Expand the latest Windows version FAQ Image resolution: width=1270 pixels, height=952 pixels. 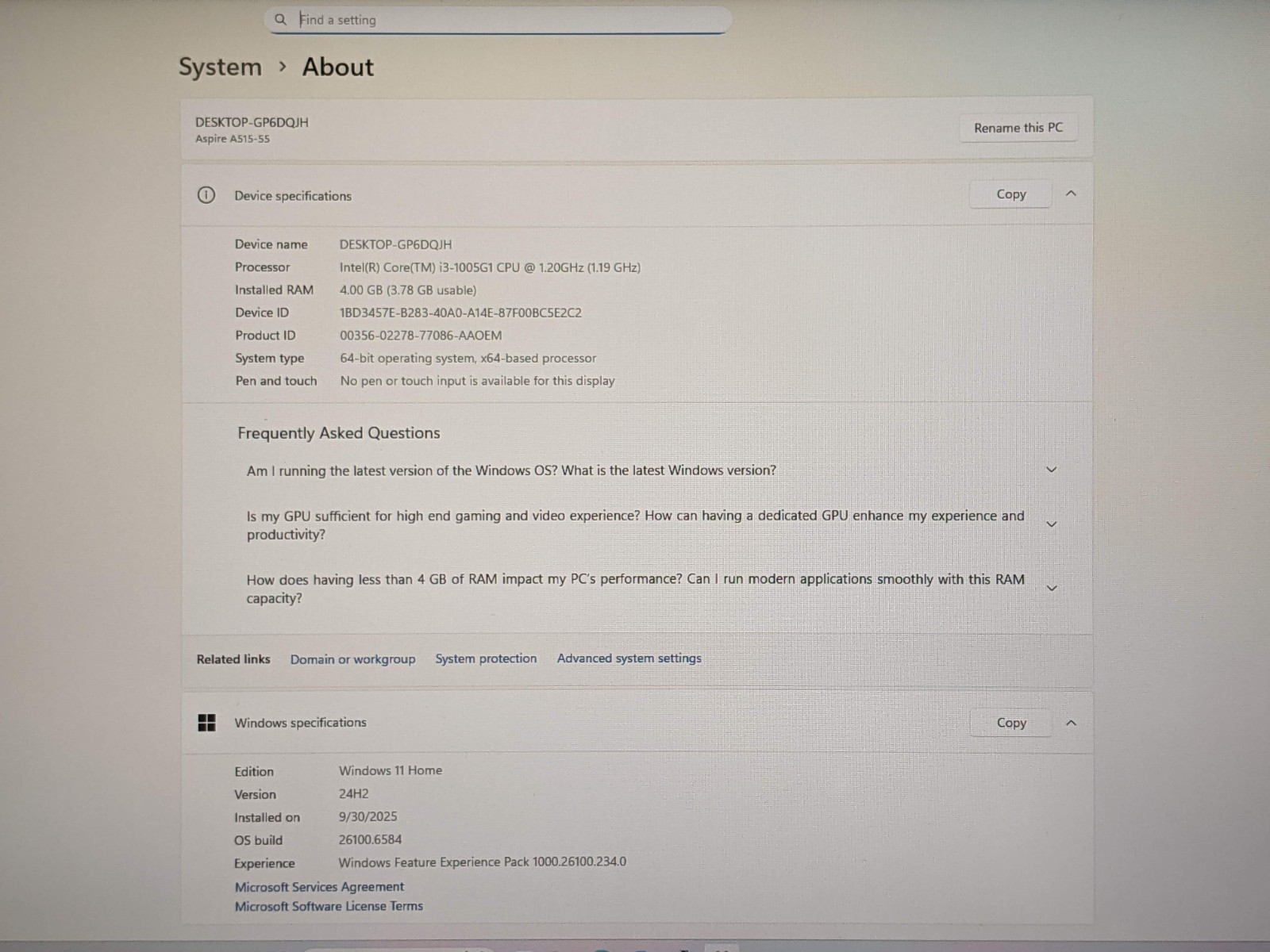[x=1052, y=470]
